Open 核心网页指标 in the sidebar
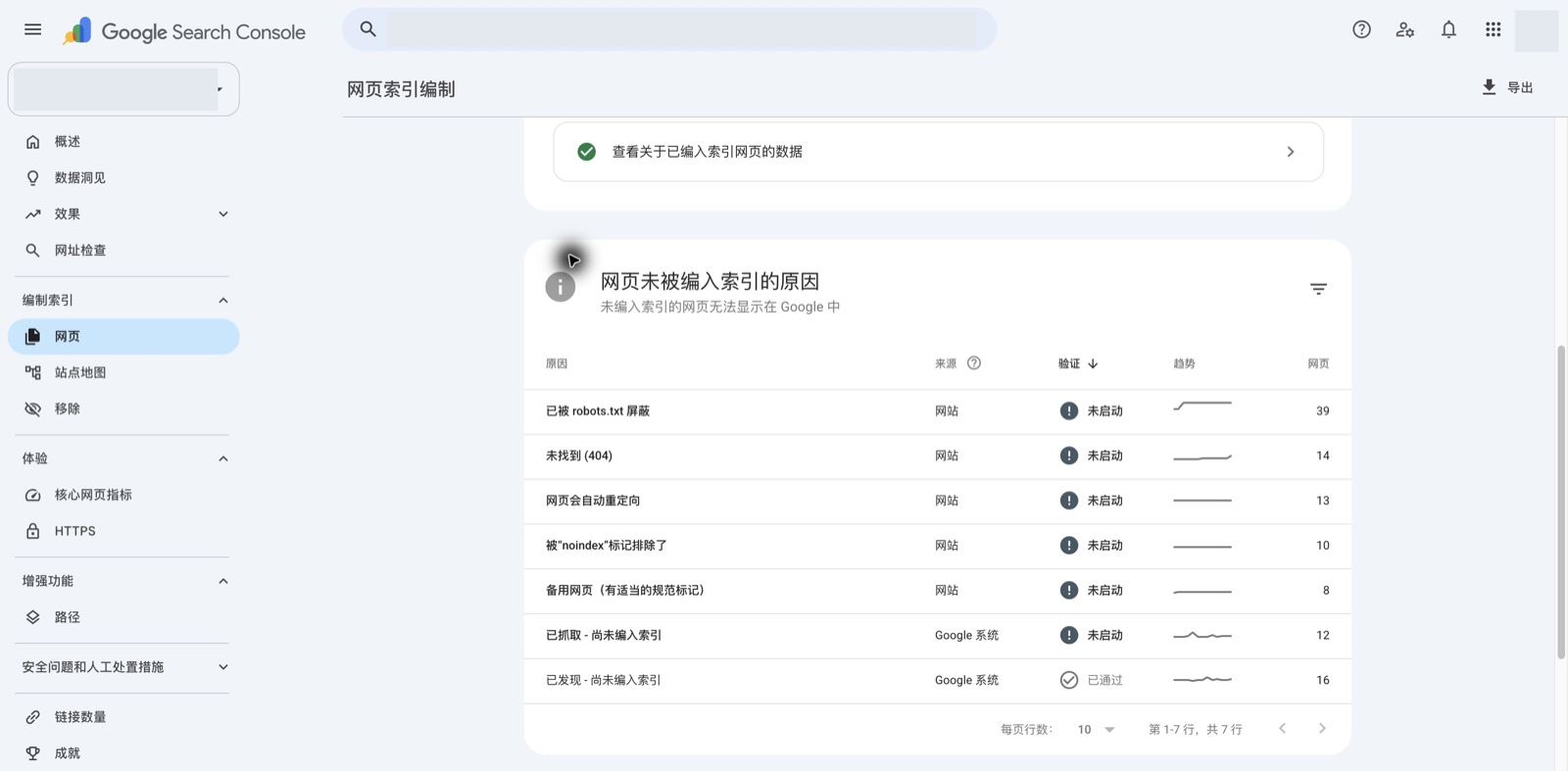Viewport: 1568px width, 771px height. 123,496
